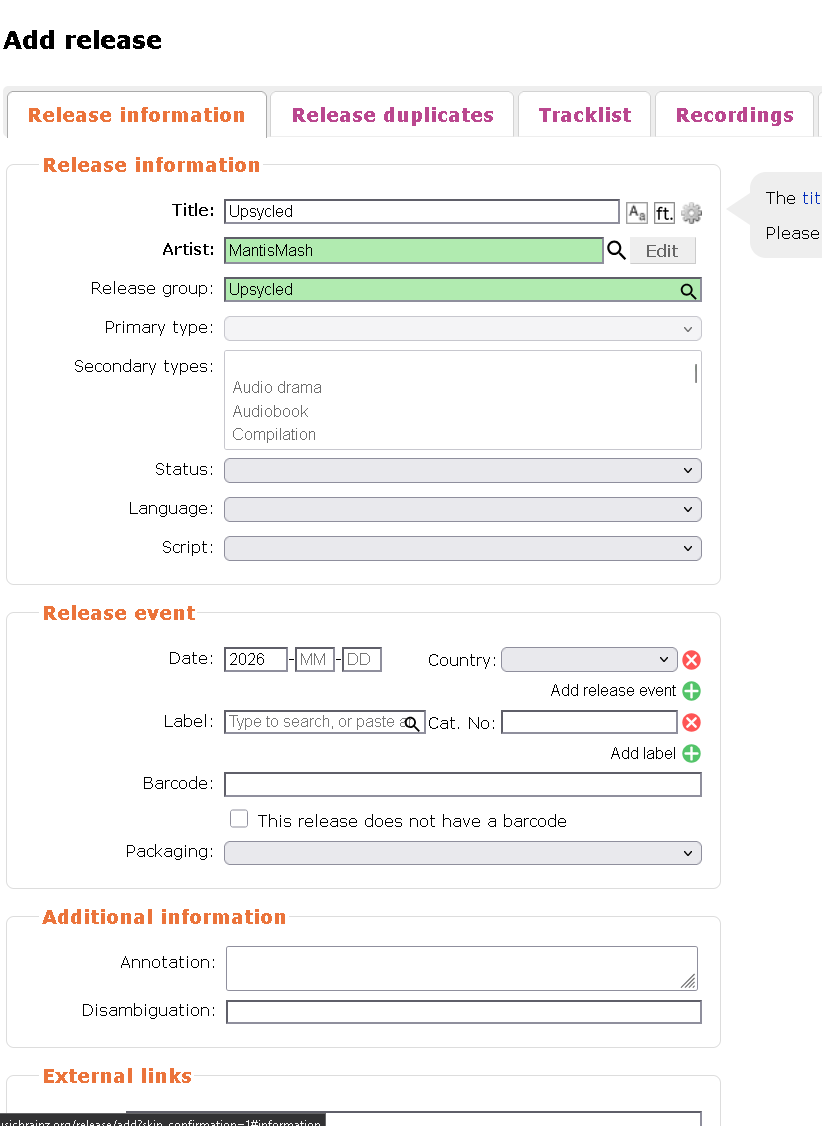Select Audiobook secondary type
The height and width of the screenshot is (1126, 822).
(x=271, y=411)
